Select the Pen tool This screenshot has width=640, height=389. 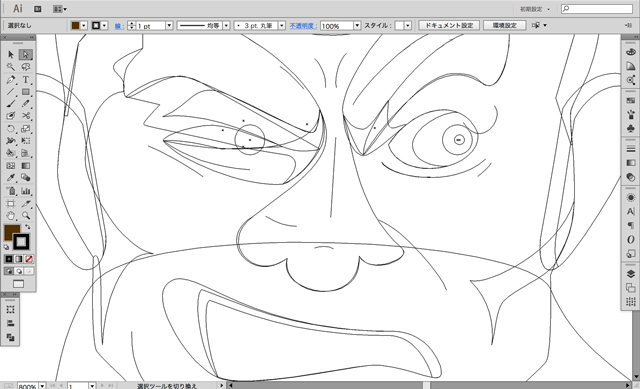click(11, 80)
